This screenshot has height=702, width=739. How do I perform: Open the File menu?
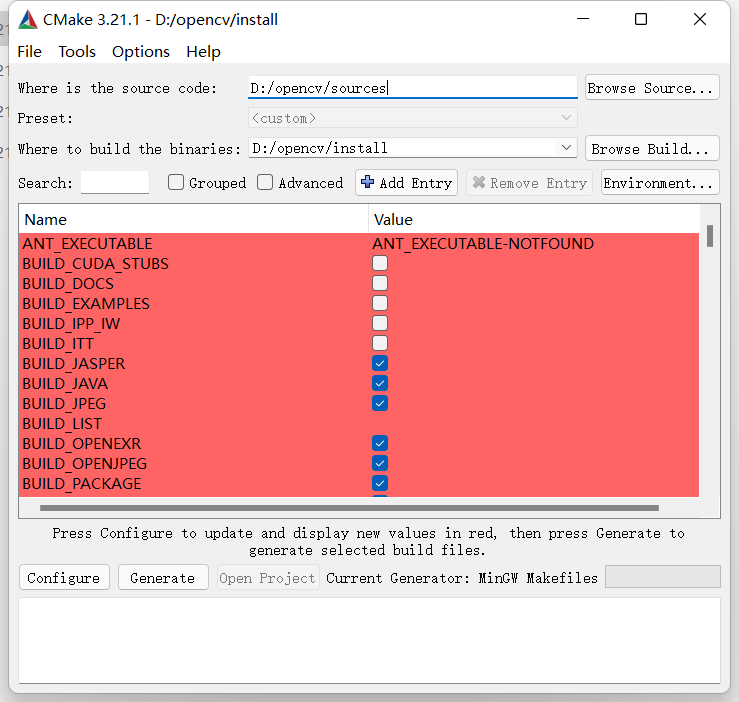(x=29, y=51)
